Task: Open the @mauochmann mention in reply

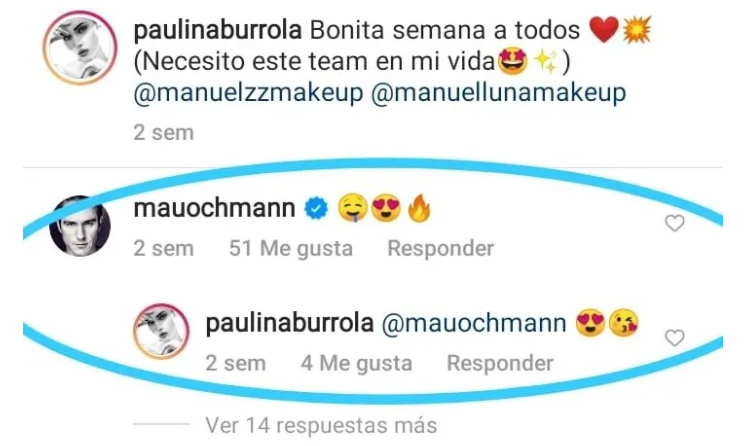Action: coord(474,324)
